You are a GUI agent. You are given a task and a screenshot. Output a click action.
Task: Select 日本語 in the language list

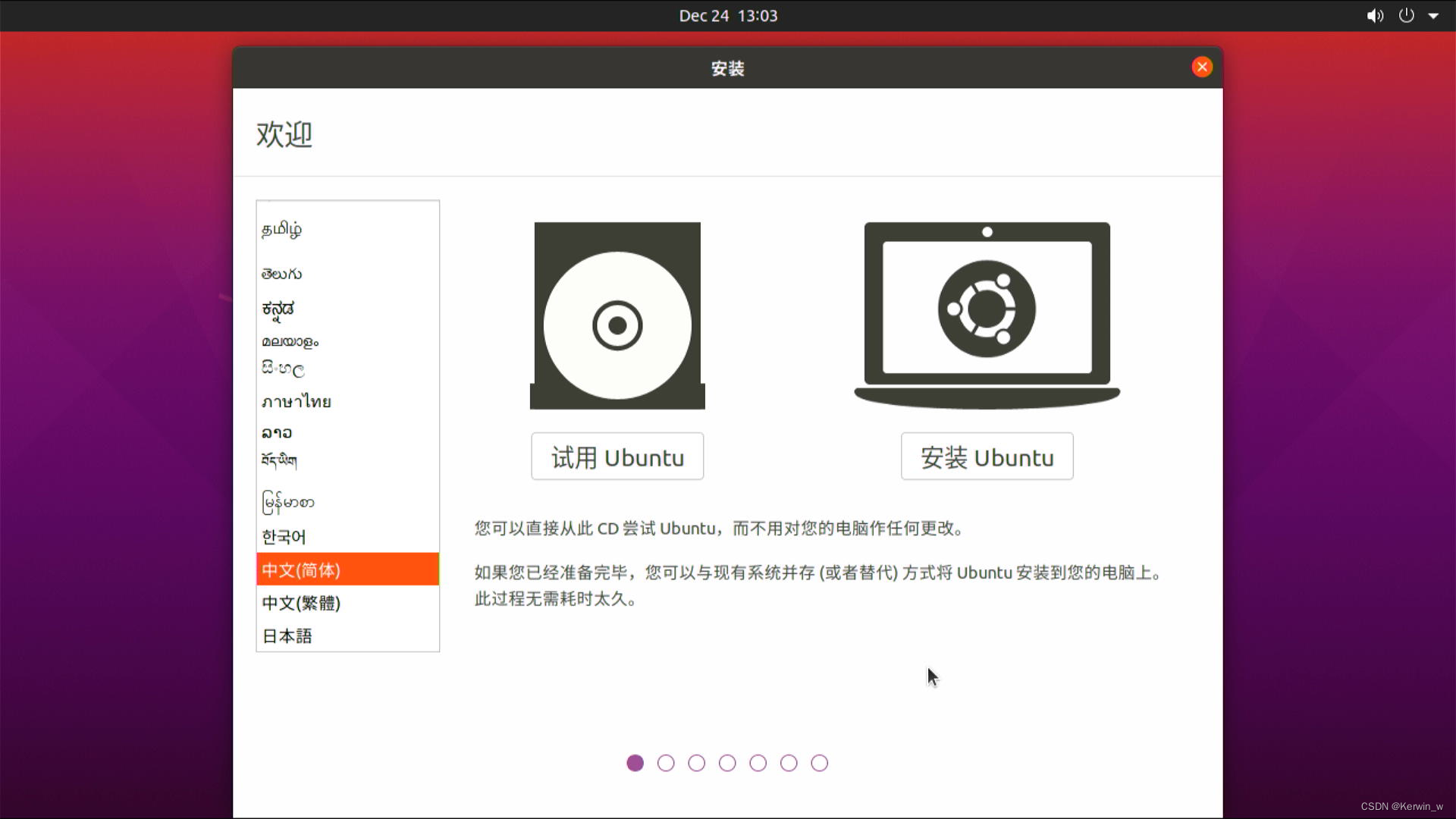click(347, 636)
